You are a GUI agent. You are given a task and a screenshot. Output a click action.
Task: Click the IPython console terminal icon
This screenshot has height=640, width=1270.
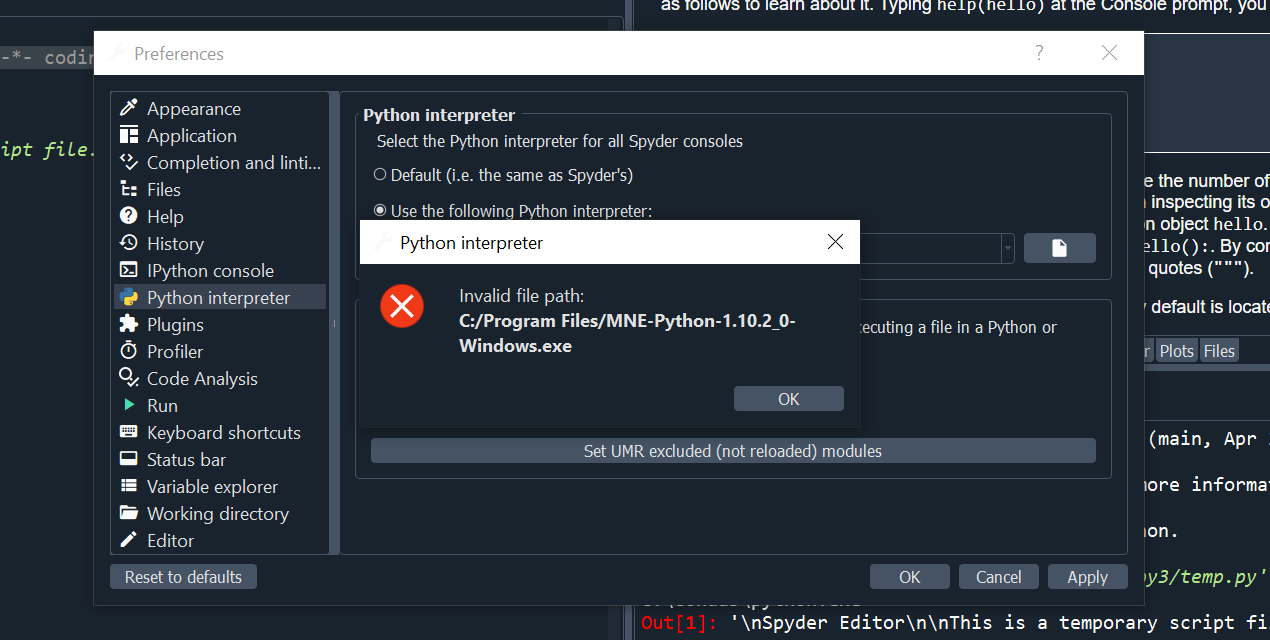click(x=128, y=270)
